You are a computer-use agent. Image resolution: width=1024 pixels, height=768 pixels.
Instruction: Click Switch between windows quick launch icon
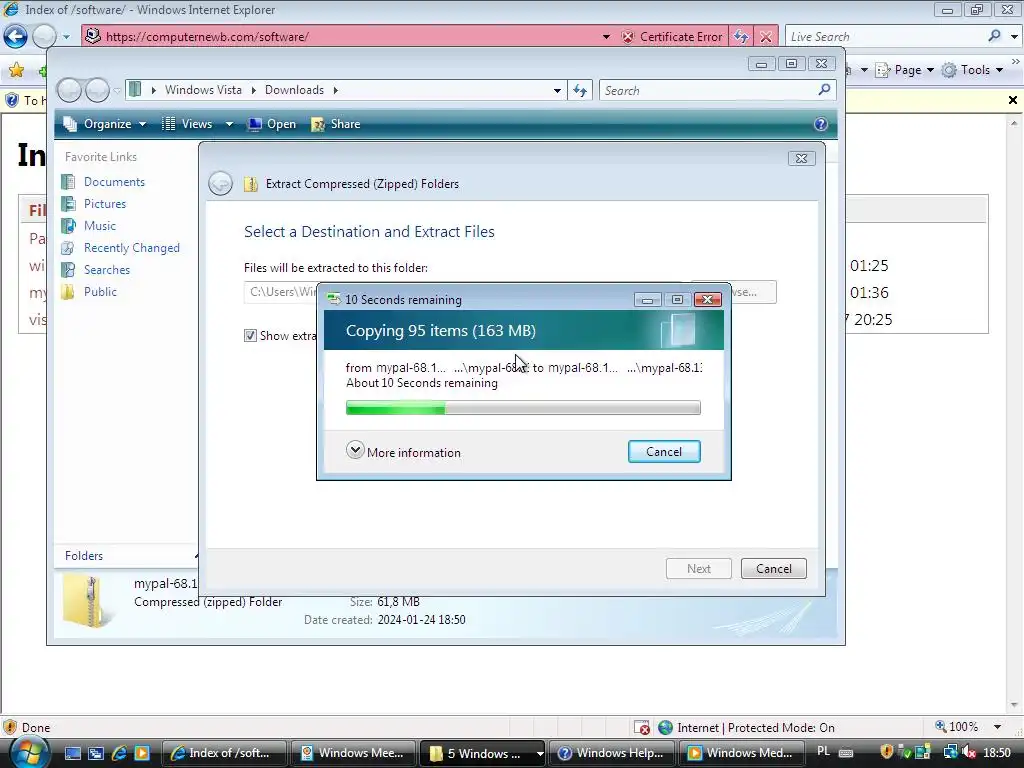95,753
